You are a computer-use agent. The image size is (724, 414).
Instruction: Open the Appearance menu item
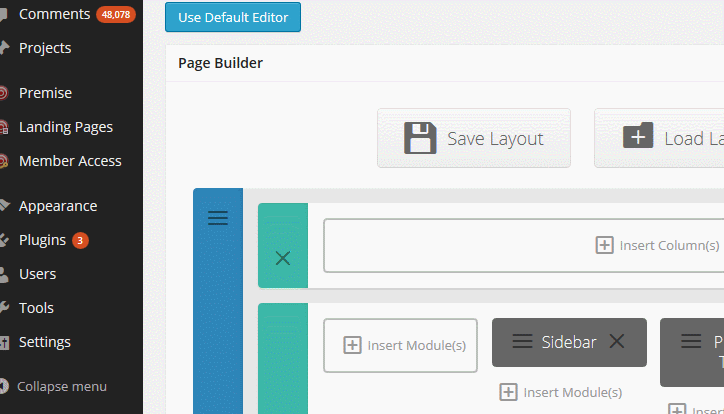pos(58,206)
